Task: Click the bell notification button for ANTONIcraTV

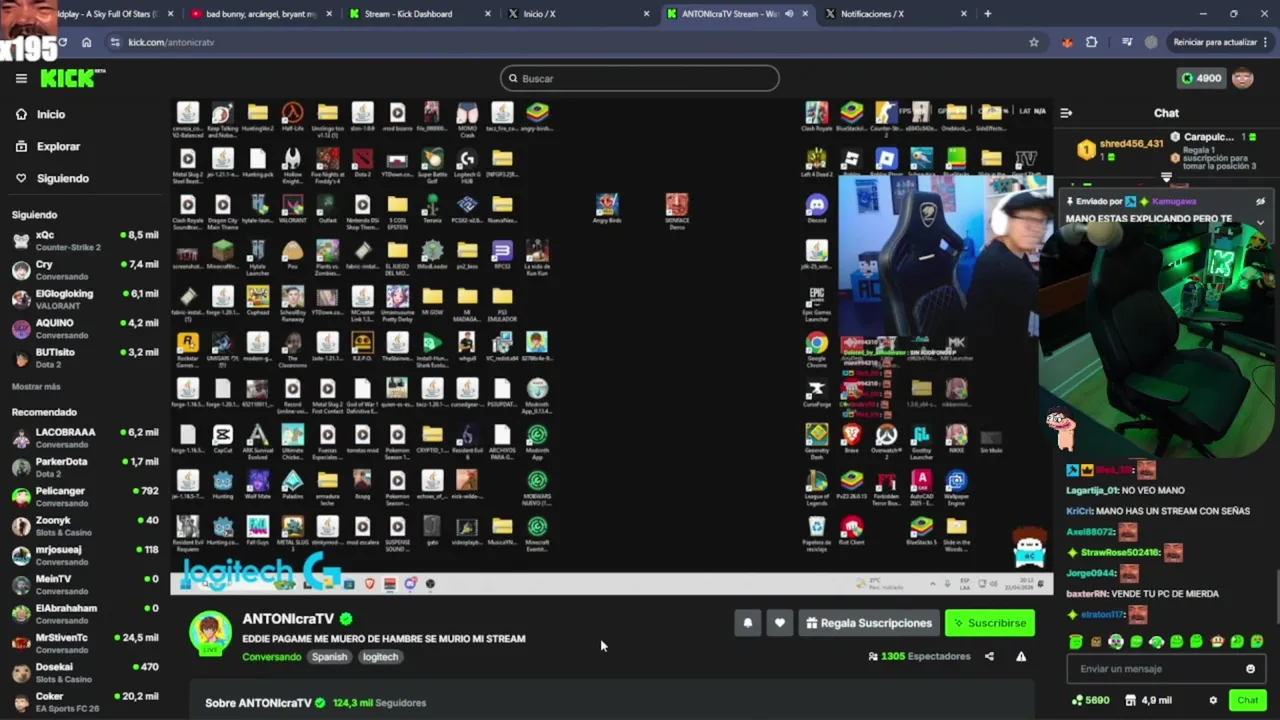Action: [747, 623]
